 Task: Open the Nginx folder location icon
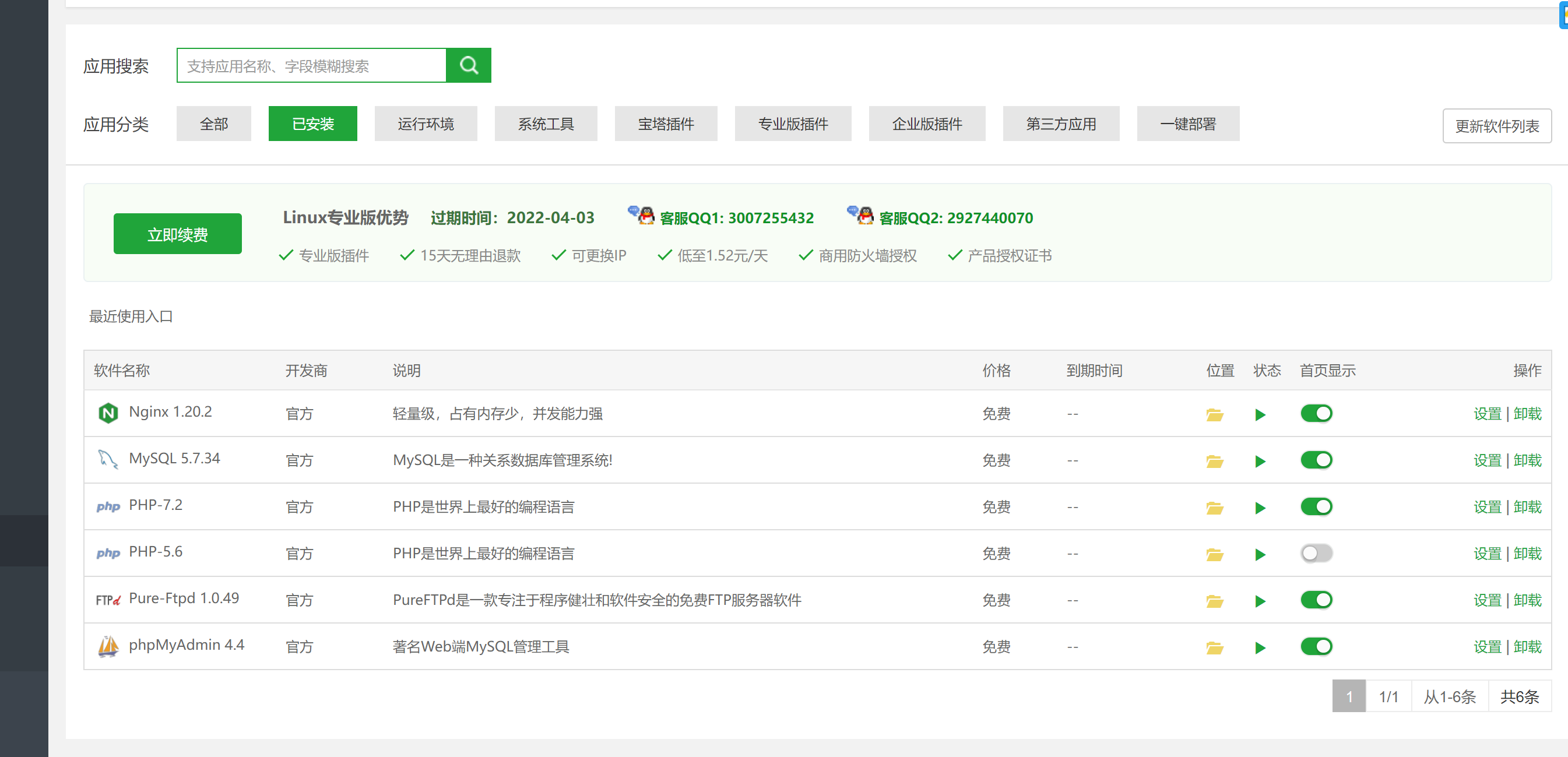point(1214,414)
